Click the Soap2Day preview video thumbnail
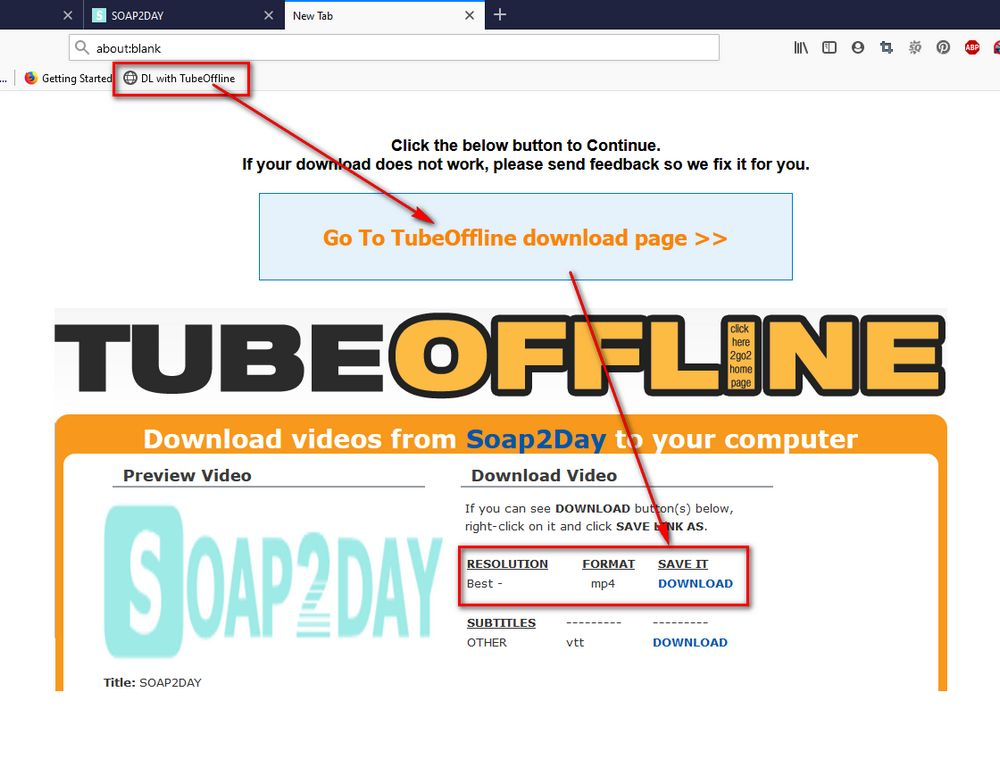1000x768 pixels. click(273, 582)
